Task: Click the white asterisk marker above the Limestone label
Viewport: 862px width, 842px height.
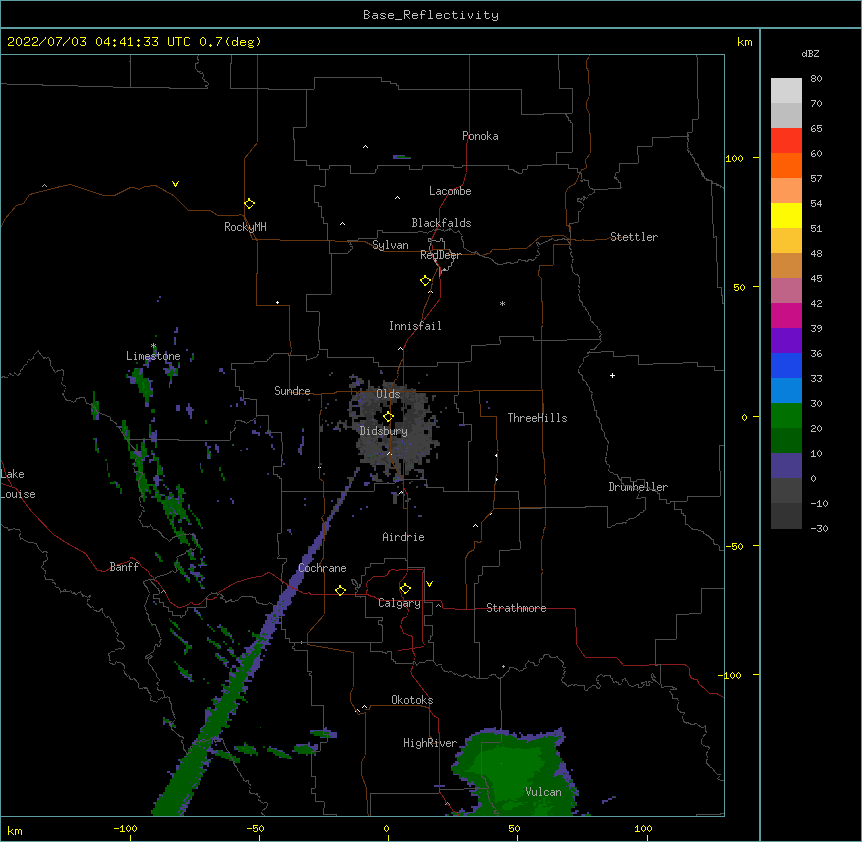Action: [153, 346]
